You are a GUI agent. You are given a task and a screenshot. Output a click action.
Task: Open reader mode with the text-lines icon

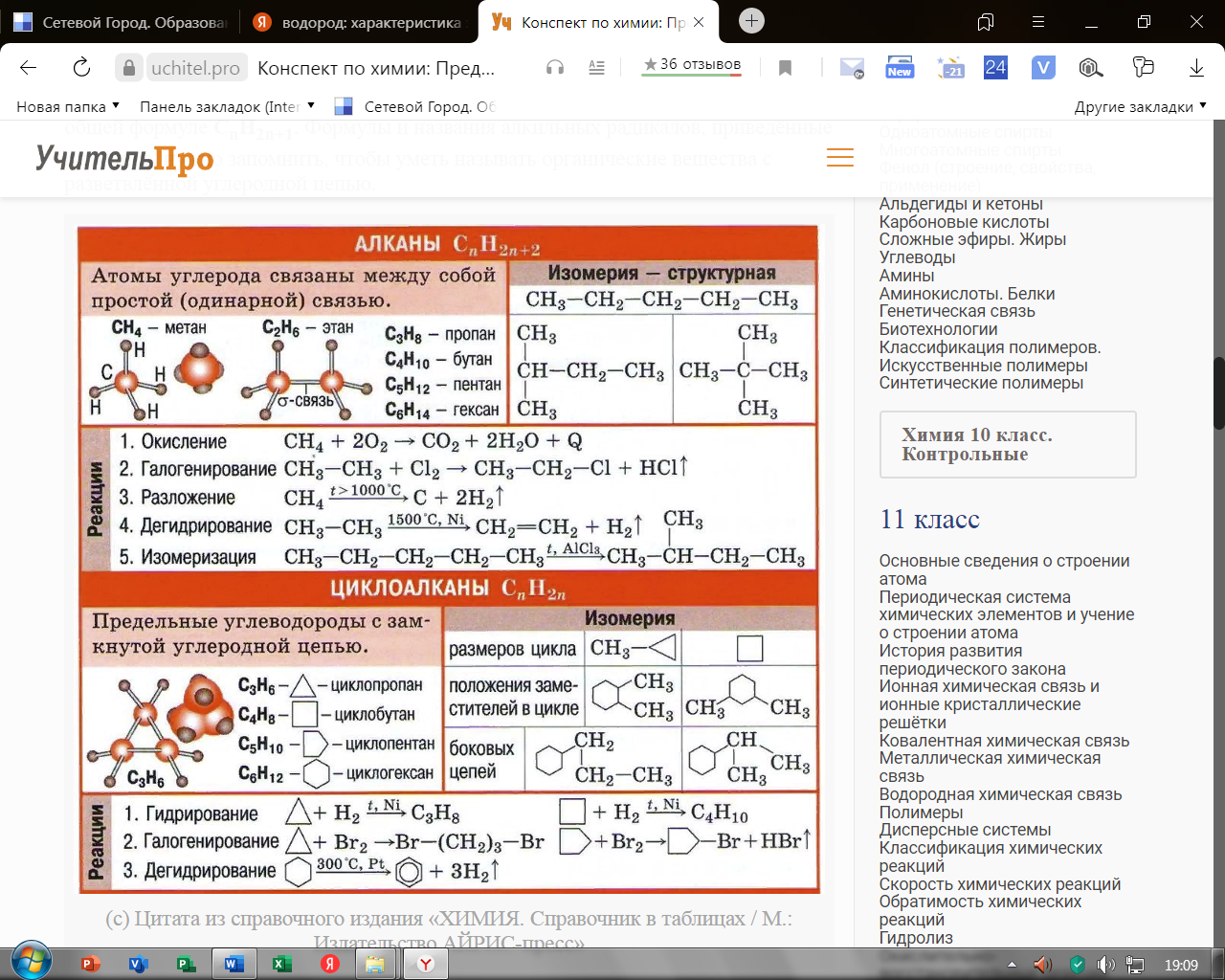(x=596, y=67)
